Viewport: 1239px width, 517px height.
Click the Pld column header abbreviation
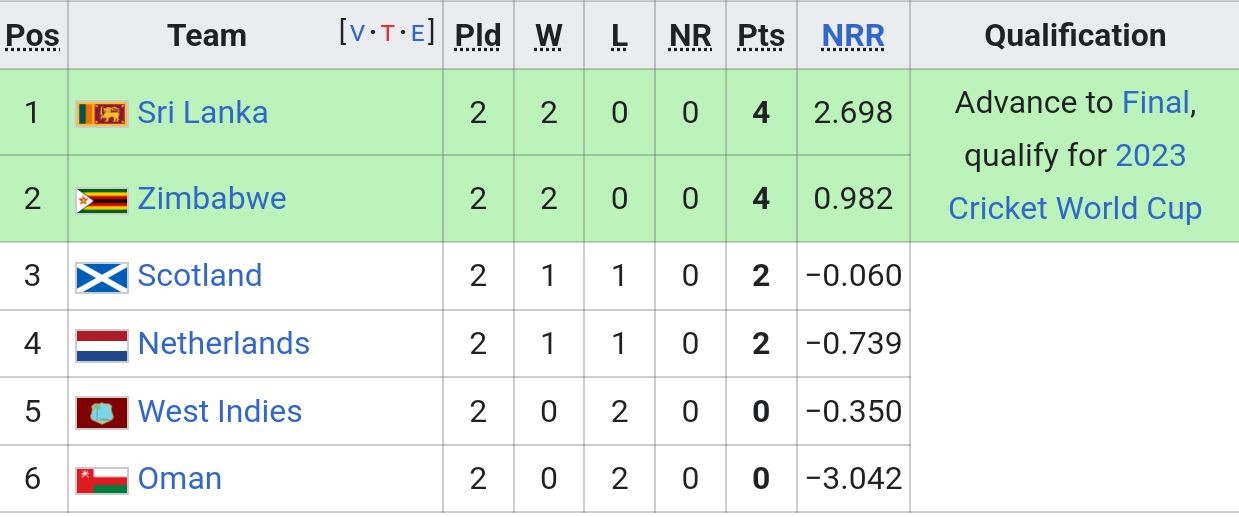pyautogui.click(x=478, y=36)
